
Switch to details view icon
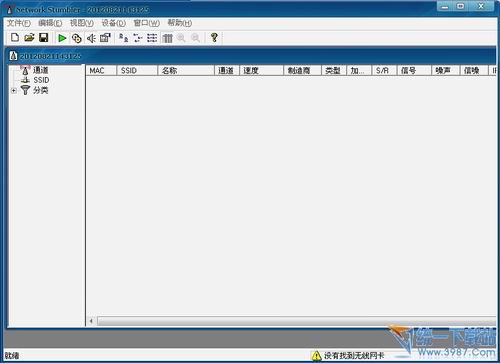click(167, 38)
